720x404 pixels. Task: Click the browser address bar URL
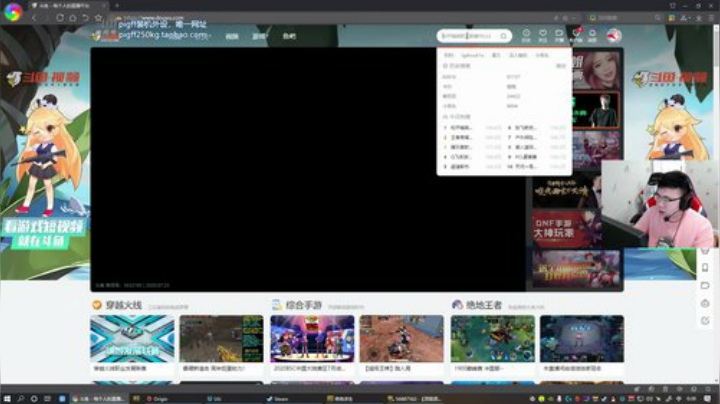click(162, 18)
